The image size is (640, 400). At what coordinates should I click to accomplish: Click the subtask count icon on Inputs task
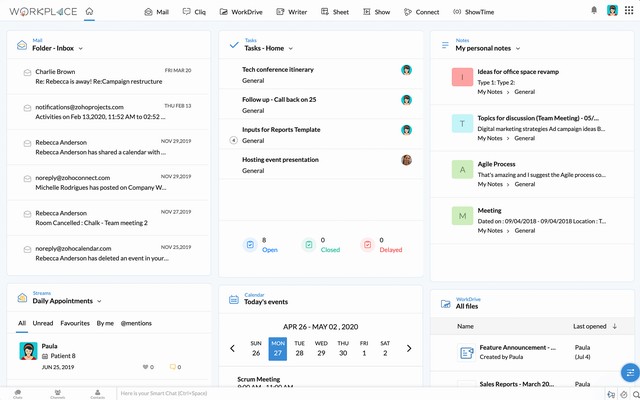pyautogui.click(x=233, y=140)
